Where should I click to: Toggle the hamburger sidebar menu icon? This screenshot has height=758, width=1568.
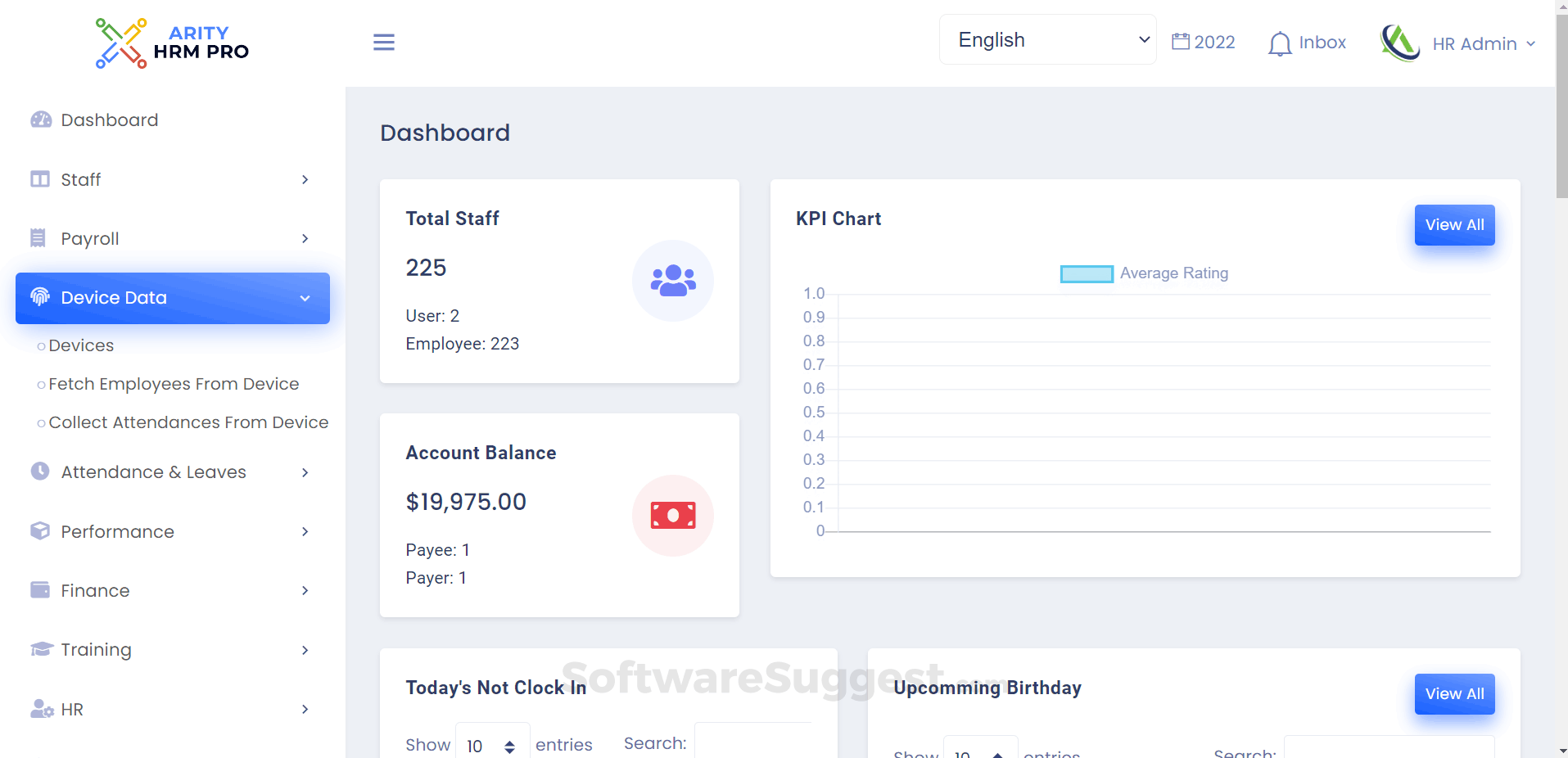(384, 43)
